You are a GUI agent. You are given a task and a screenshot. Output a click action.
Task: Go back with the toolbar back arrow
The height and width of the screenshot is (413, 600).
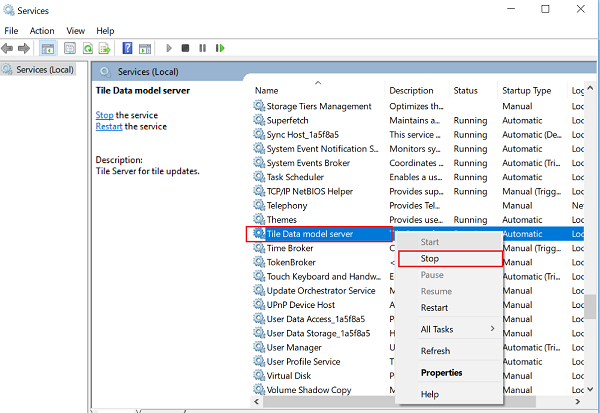tap(7, 48)
